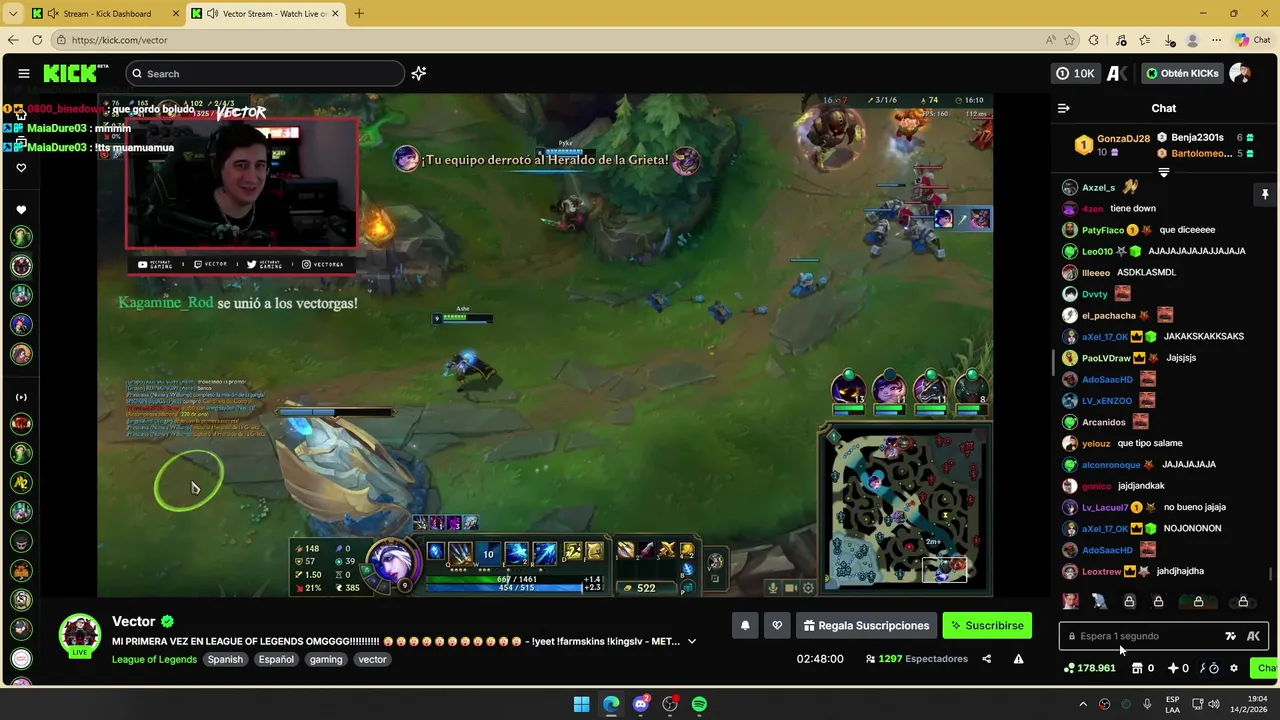Select the Spanish tag
This screenshot has width=1280, height=720.
[x=225, y=659]
